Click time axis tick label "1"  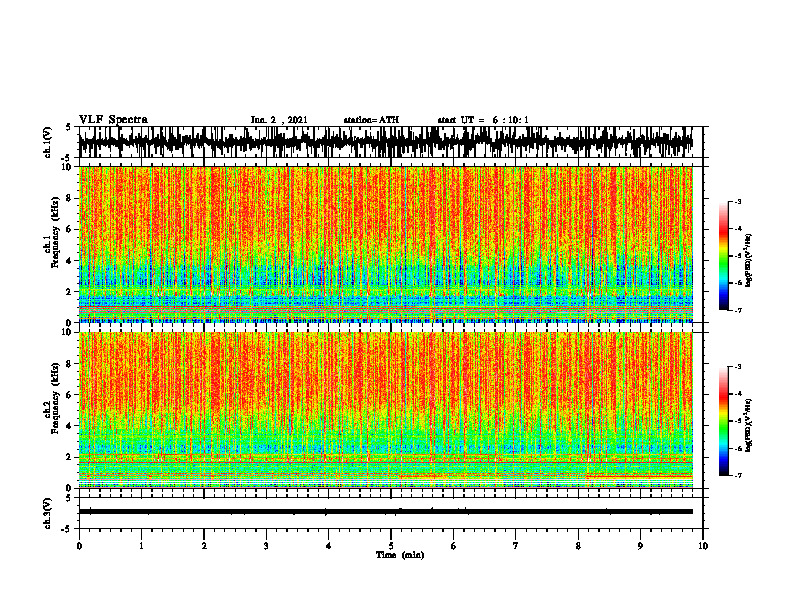(141, 546)
